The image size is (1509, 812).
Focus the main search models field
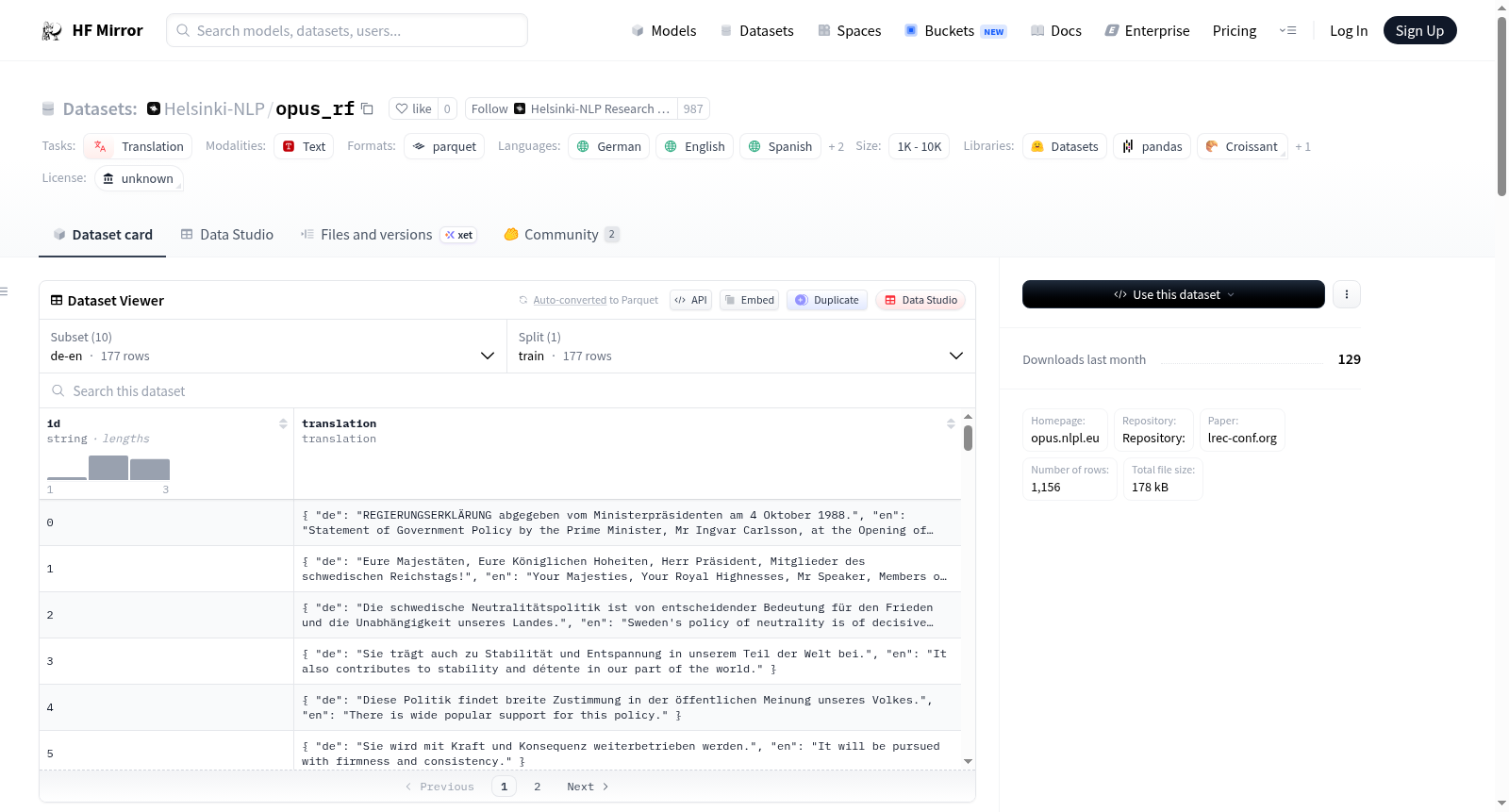[x=347, y=30]
